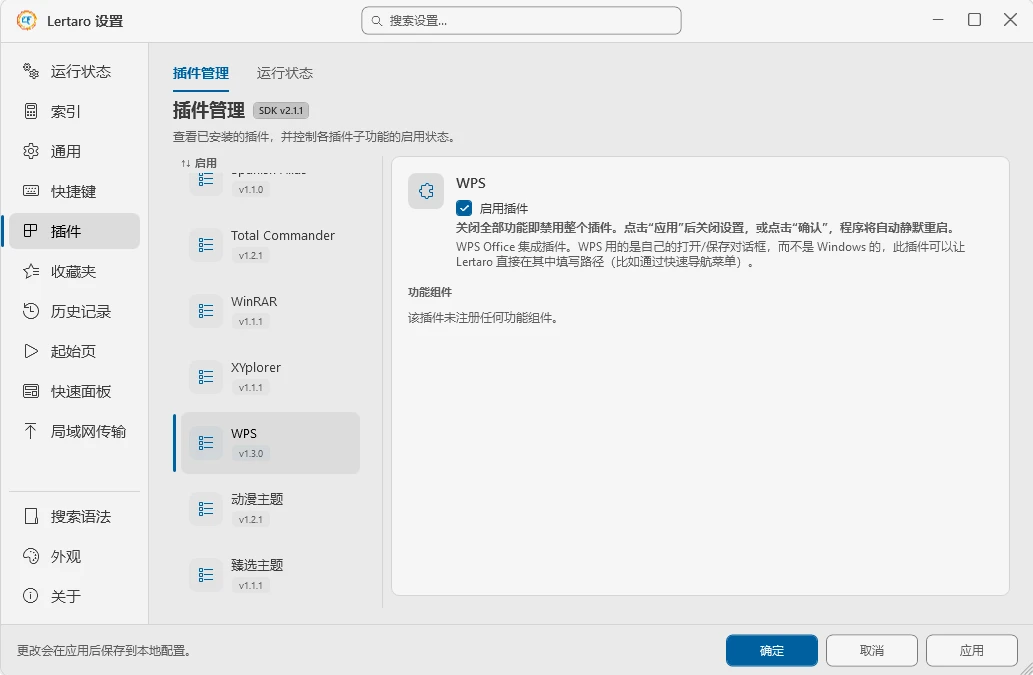Click the v1.1.1 tag under WinRAR
The width and height of the screenshot is (1033, 675).
(x=250, y=321)
